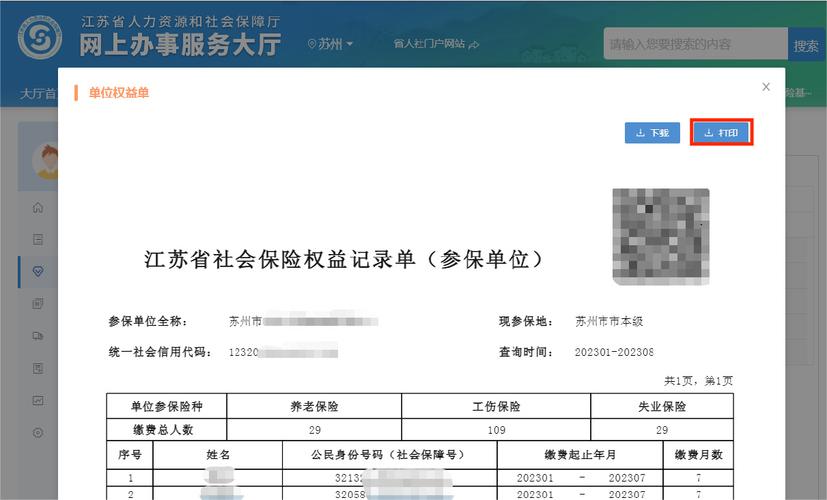Click the 姓名 column header

pos(218,455)
